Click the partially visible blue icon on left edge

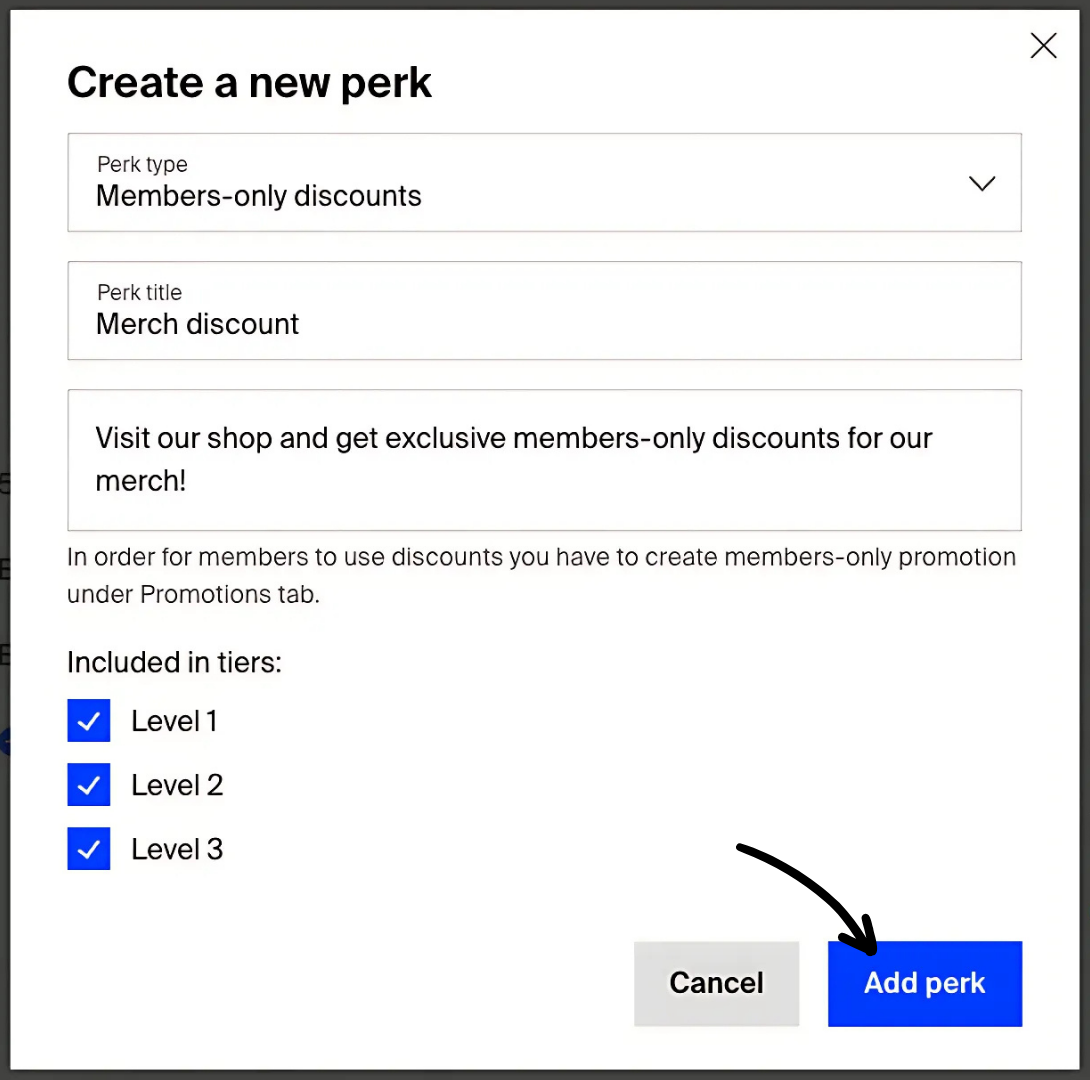tap(7, 742)
